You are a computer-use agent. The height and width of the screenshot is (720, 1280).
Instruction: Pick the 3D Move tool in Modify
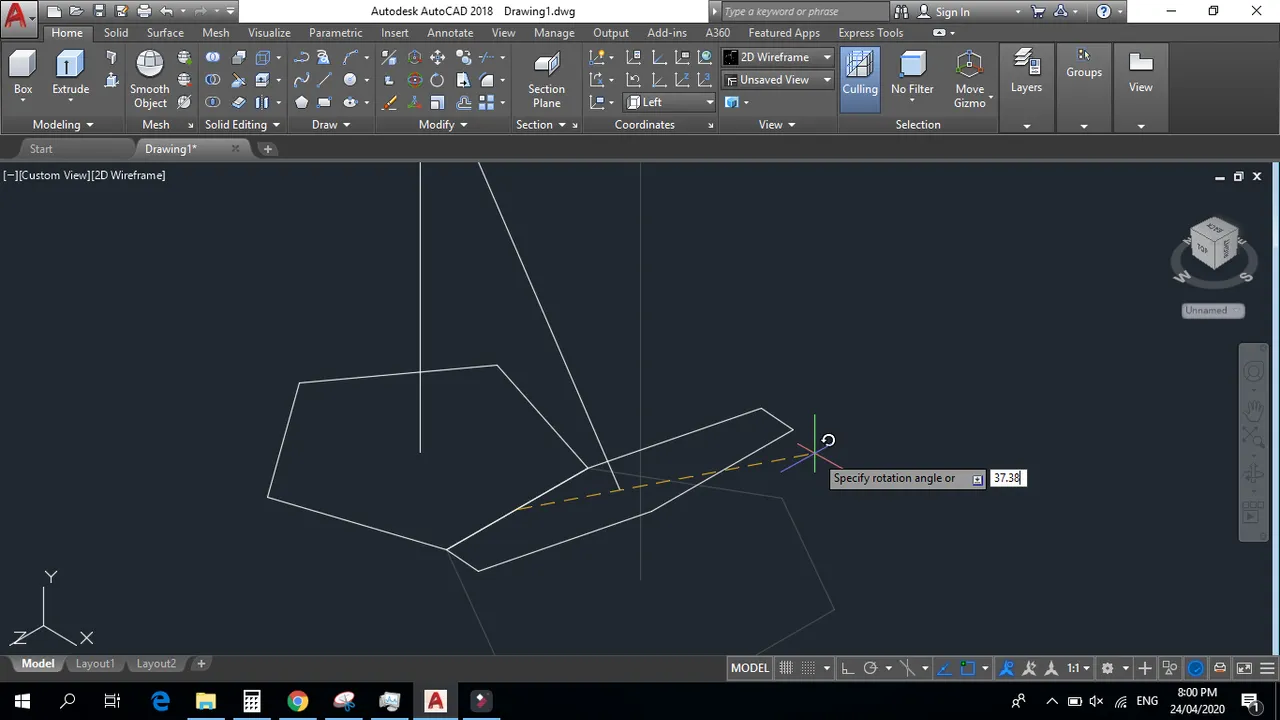414,57
